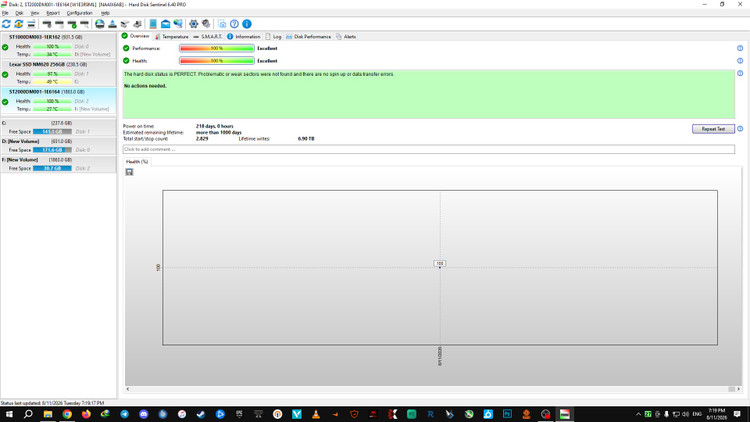The image size is (750, 422).
Task: Click the second gear settings toolbar icon
Action: pyautogui.click(x=206, y=24)
